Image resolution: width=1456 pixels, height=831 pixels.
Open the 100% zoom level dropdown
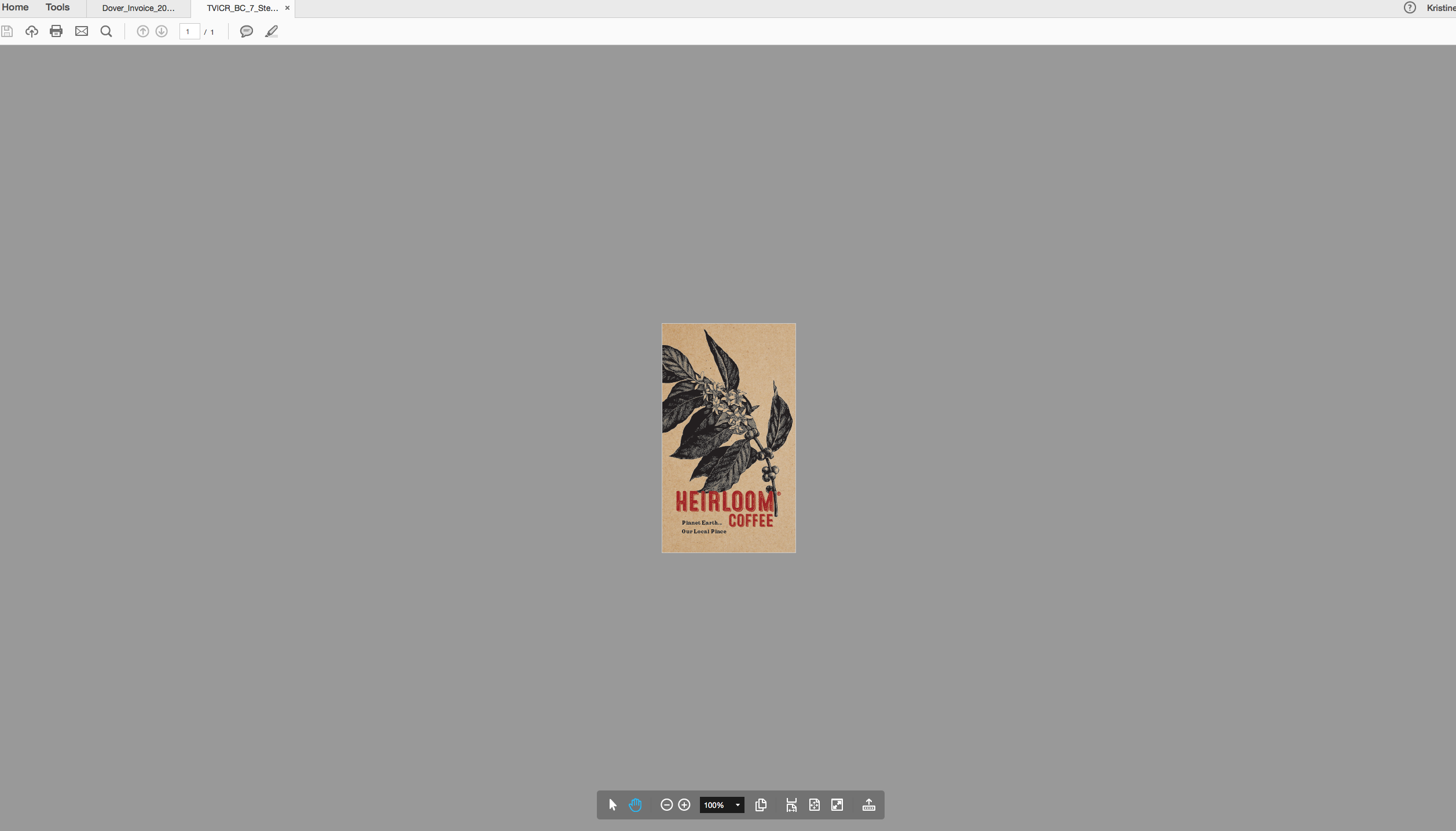737,805
